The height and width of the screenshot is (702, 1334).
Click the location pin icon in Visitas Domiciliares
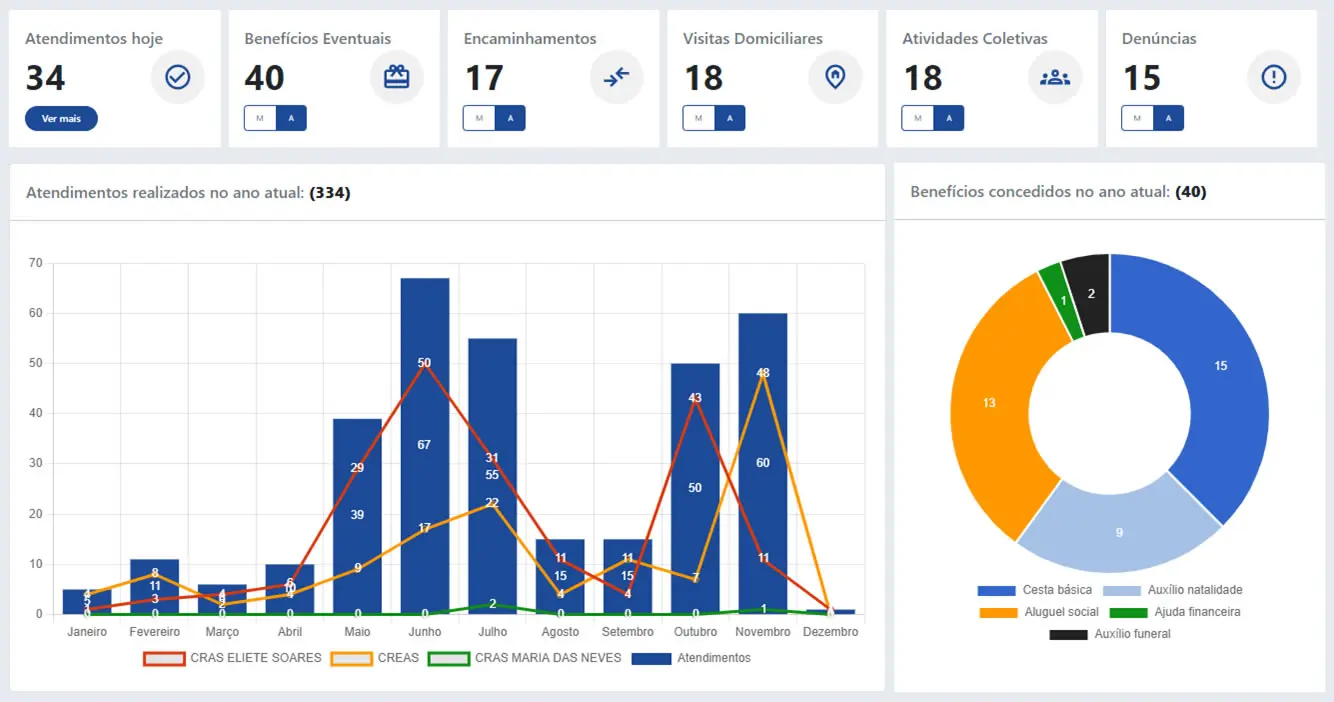pyautogui.click(x=835, y=77)
